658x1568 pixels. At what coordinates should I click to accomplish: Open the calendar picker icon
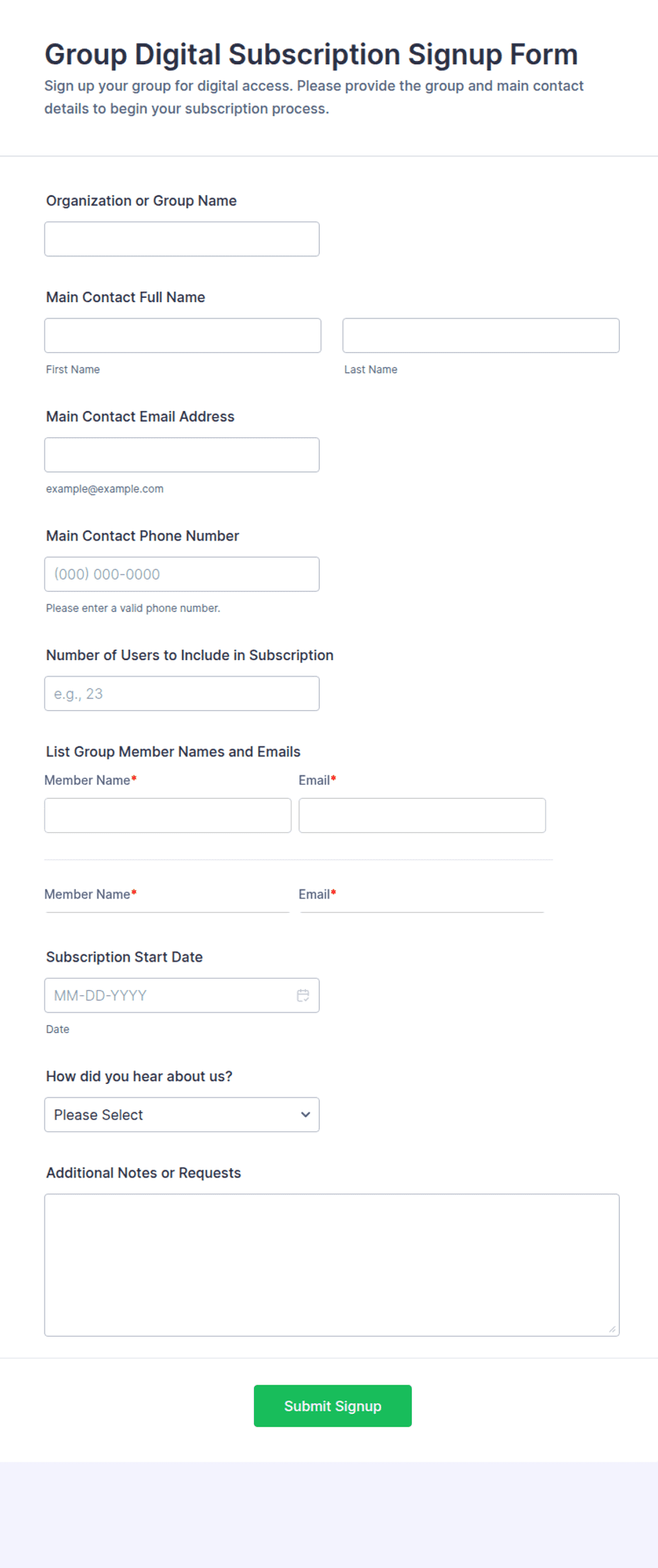pyautogui.click(x=303, y=995)
